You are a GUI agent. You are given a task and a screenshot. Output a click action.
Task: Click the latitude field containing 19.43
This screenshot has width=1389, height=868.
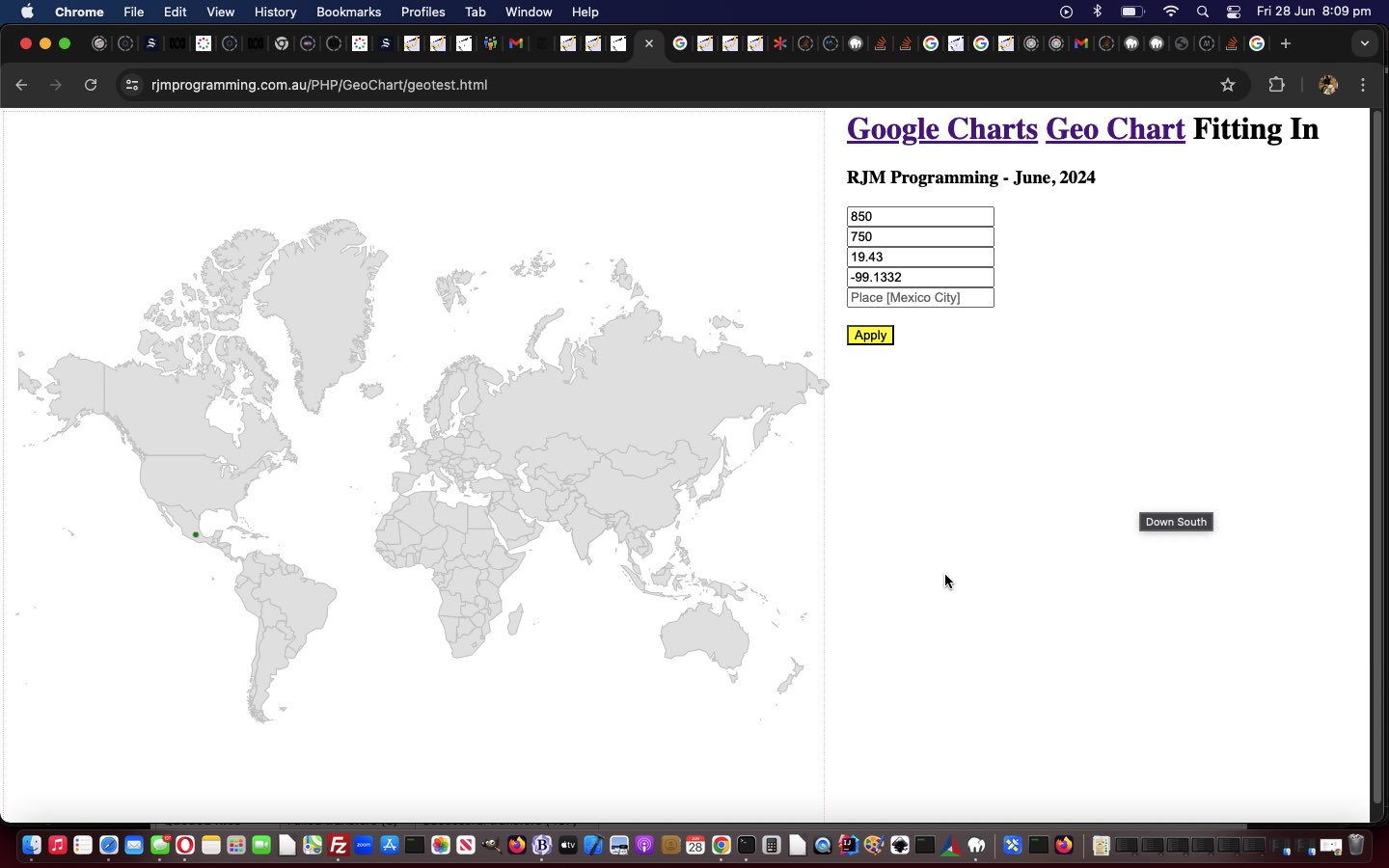[x=920, y=257]
